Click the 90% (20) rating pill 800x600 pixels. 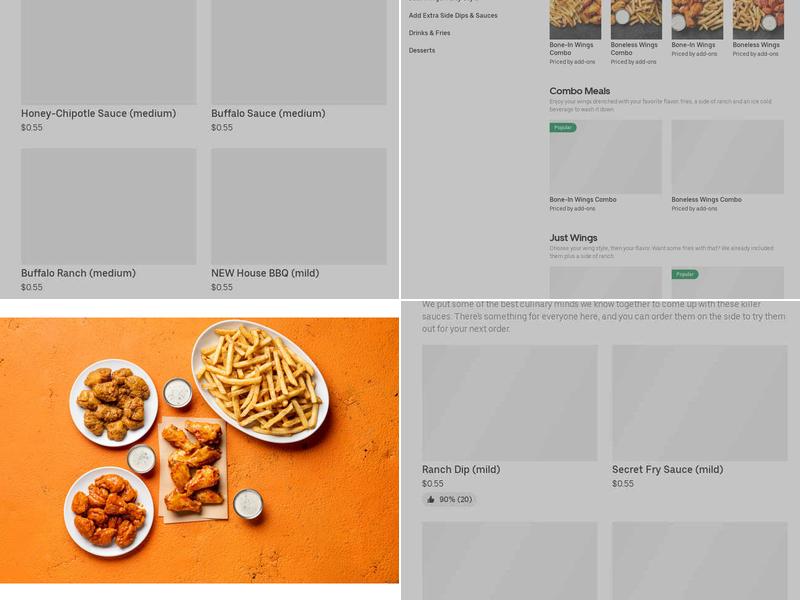pos(449,500)
